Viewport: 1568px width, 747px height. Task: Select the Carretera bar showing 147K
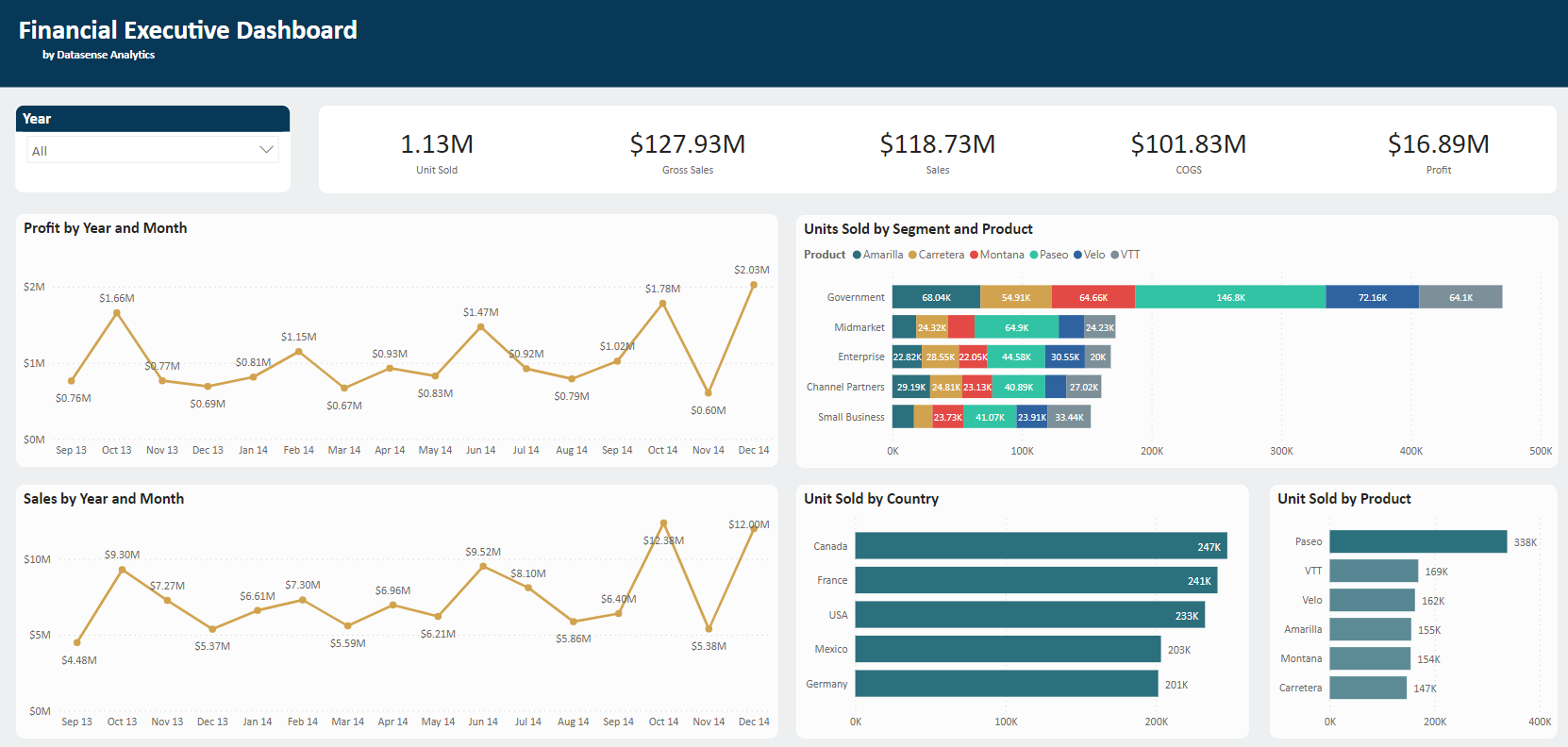[x=1368, y=688]
